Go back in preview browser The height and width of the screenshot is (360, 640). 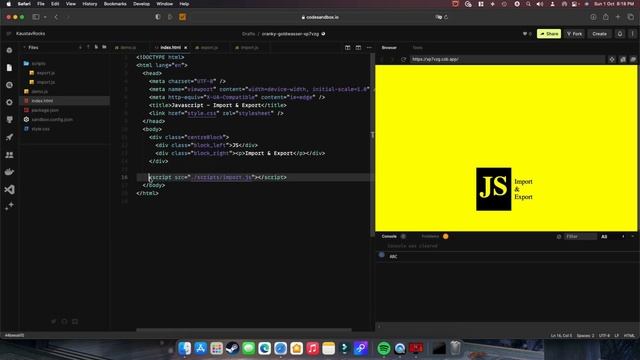pos(382,60)
